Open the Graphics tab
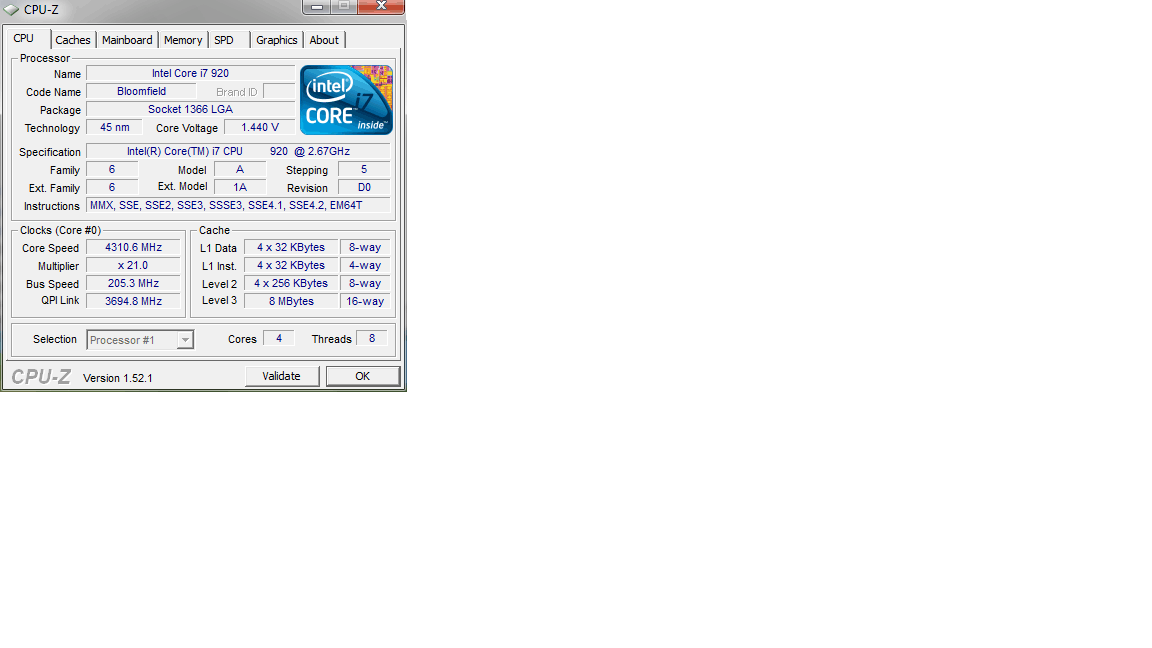 coord(276,40)
